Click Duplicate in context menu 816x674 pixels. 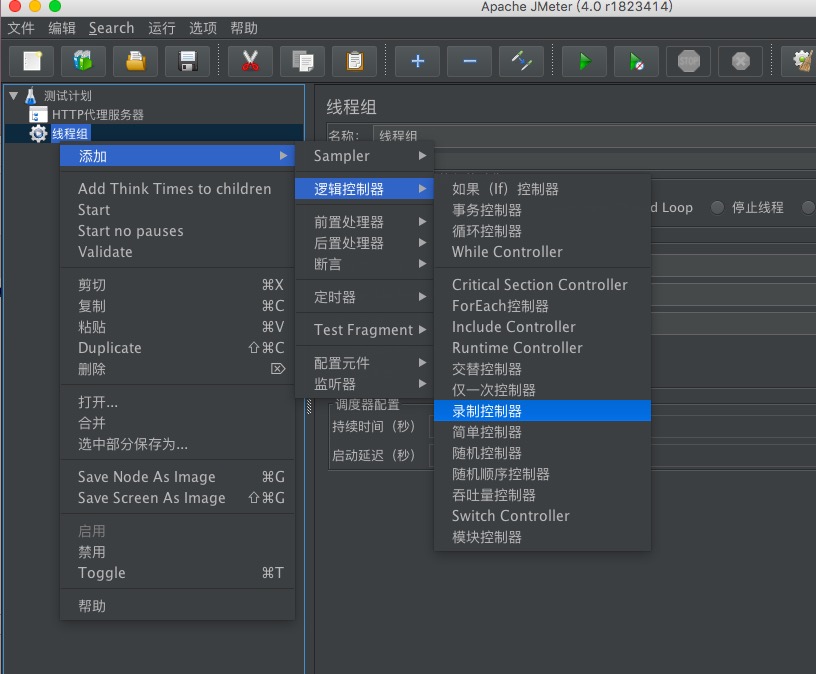pos(177,347)
